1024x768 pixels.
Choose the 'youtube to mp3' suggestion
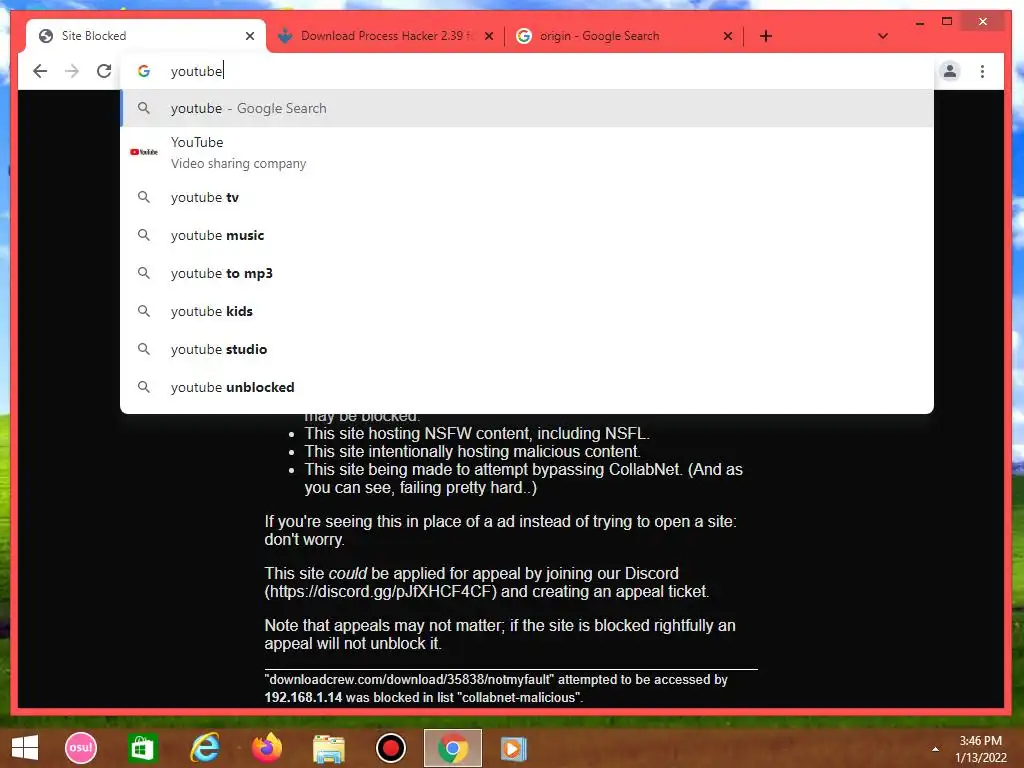526,273
